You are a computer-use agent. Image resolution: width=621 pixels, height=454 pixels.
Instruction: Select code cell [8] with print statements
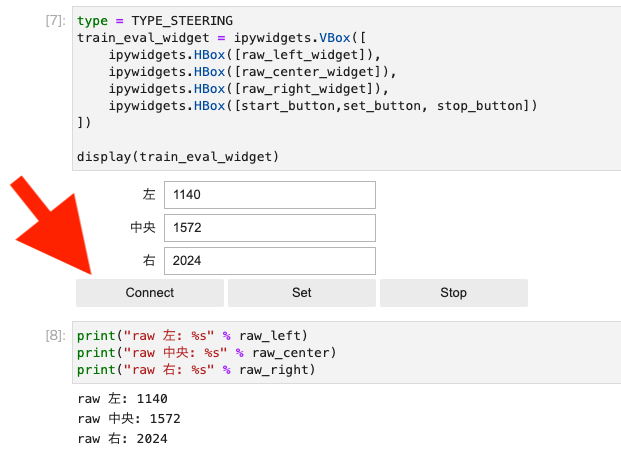tap(347, 353)
